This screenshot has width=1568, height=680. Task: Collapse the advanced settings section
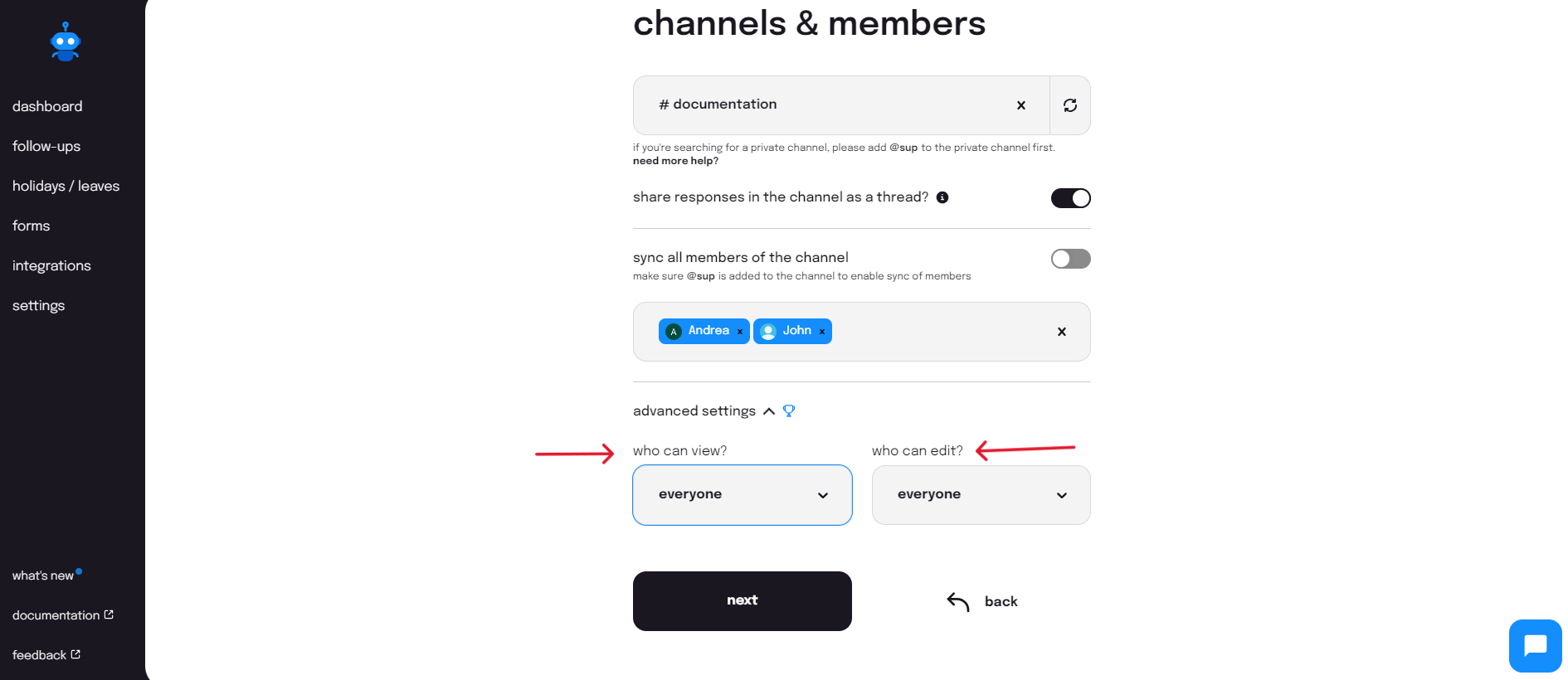pos(769,410)
